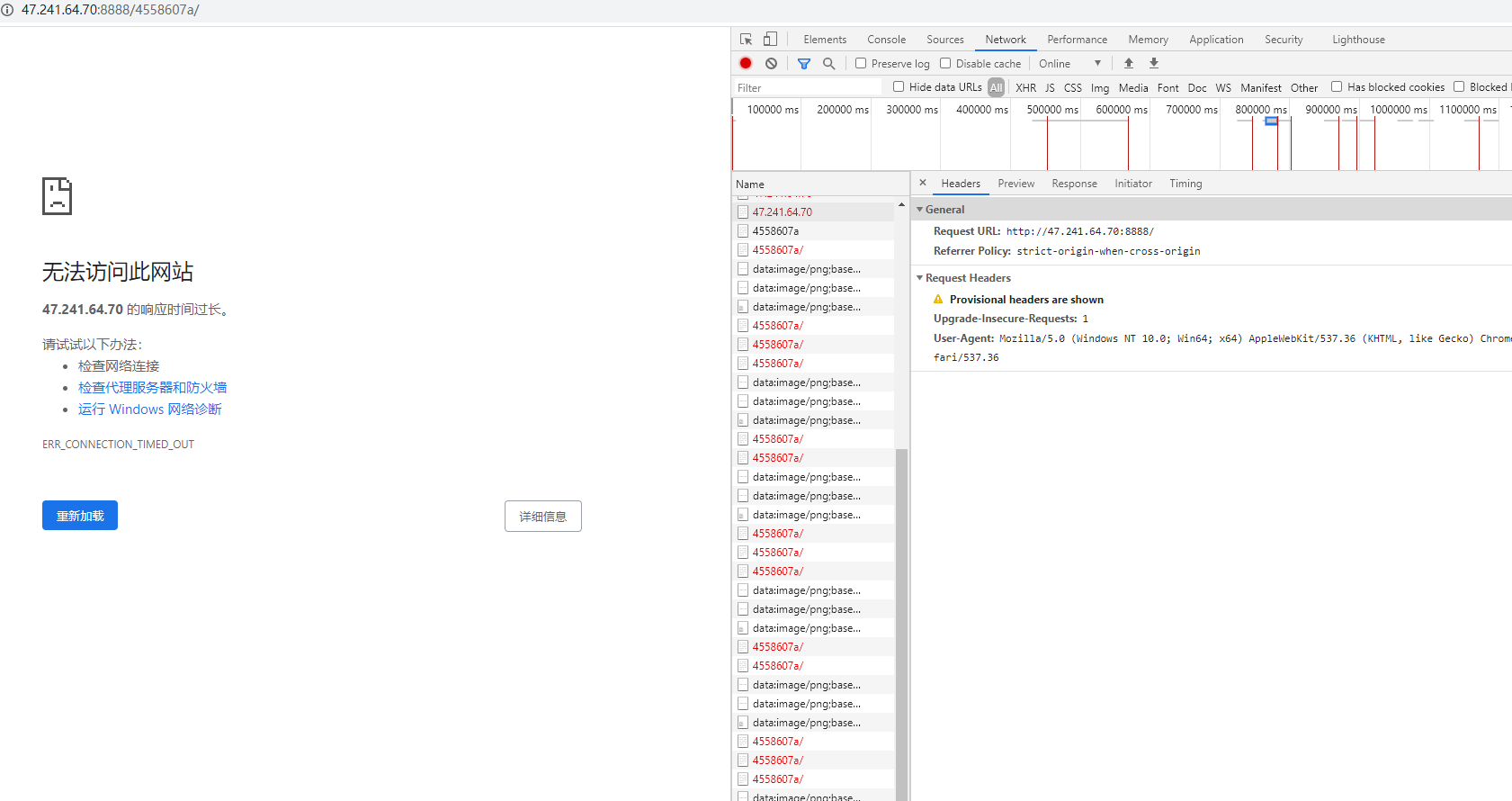Stop recording network log with red button
The width and height of the screenshot is (1512, 801).
(x=746, y=64)
